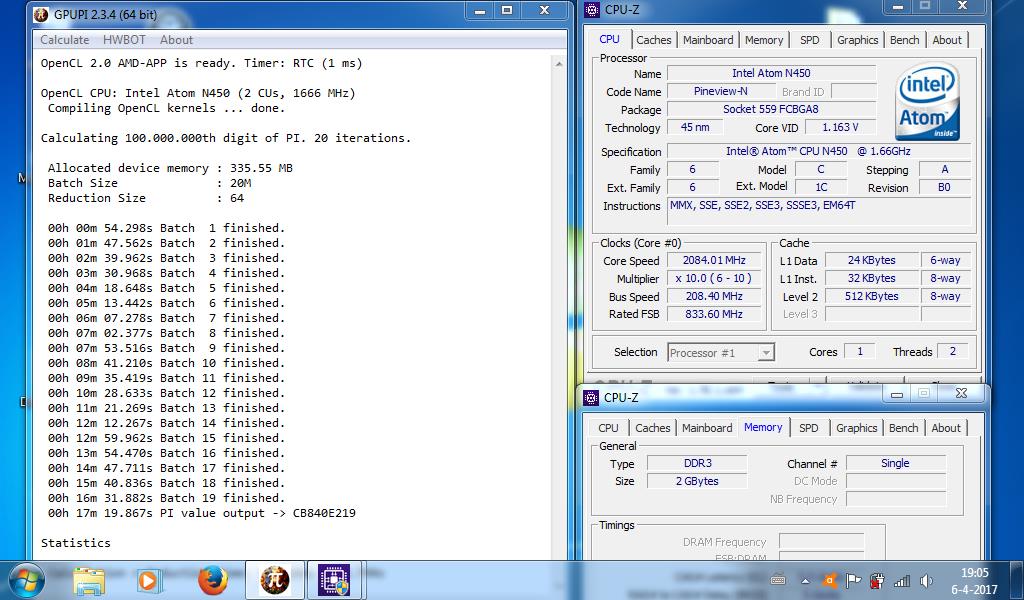
Task: Click the Name field 'Intel Atom N450'
Action: pos(771,73)
